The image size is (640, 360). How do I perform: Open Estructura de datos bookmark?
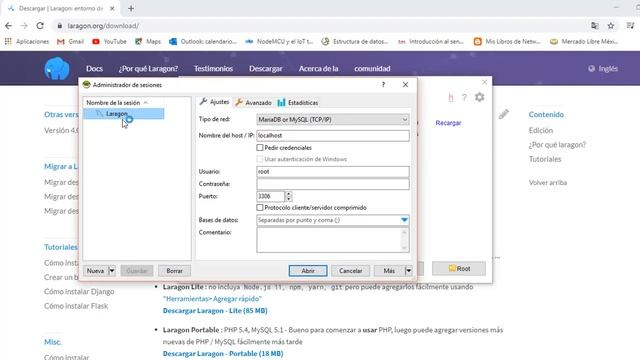coord(355,41)
